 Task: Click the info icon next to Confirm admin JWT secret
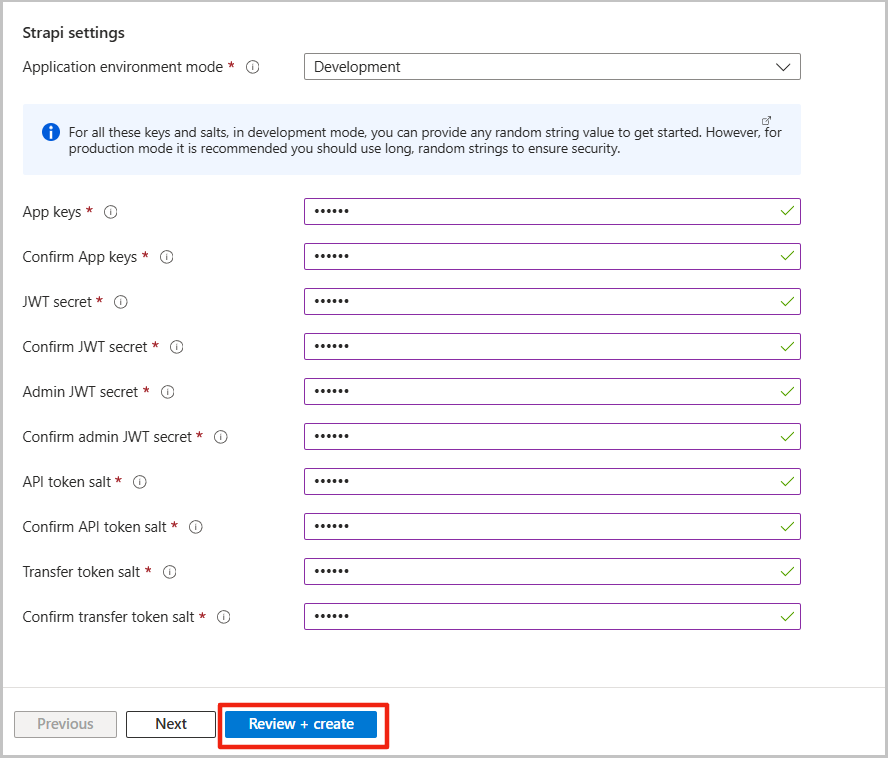219,437
